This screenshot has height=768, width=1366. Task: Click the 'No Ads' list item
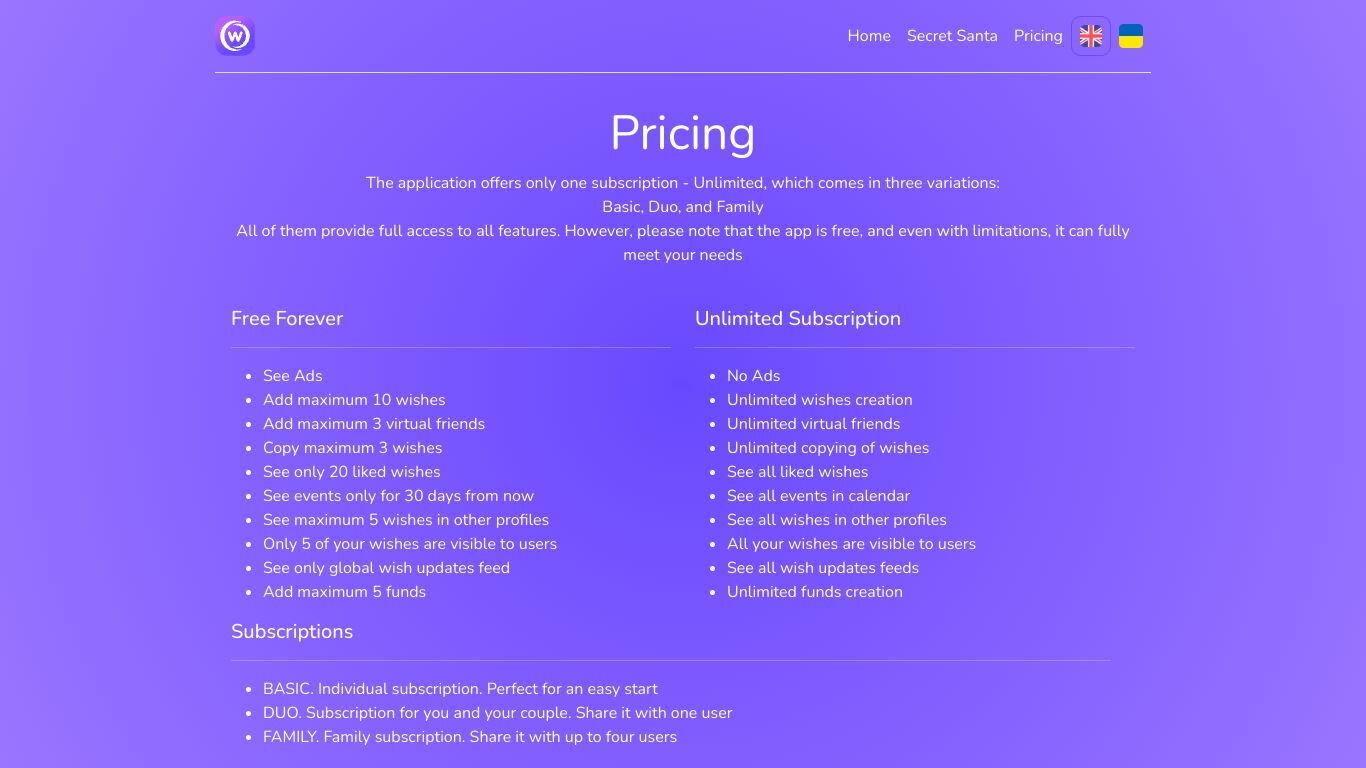tap(754, 376)
